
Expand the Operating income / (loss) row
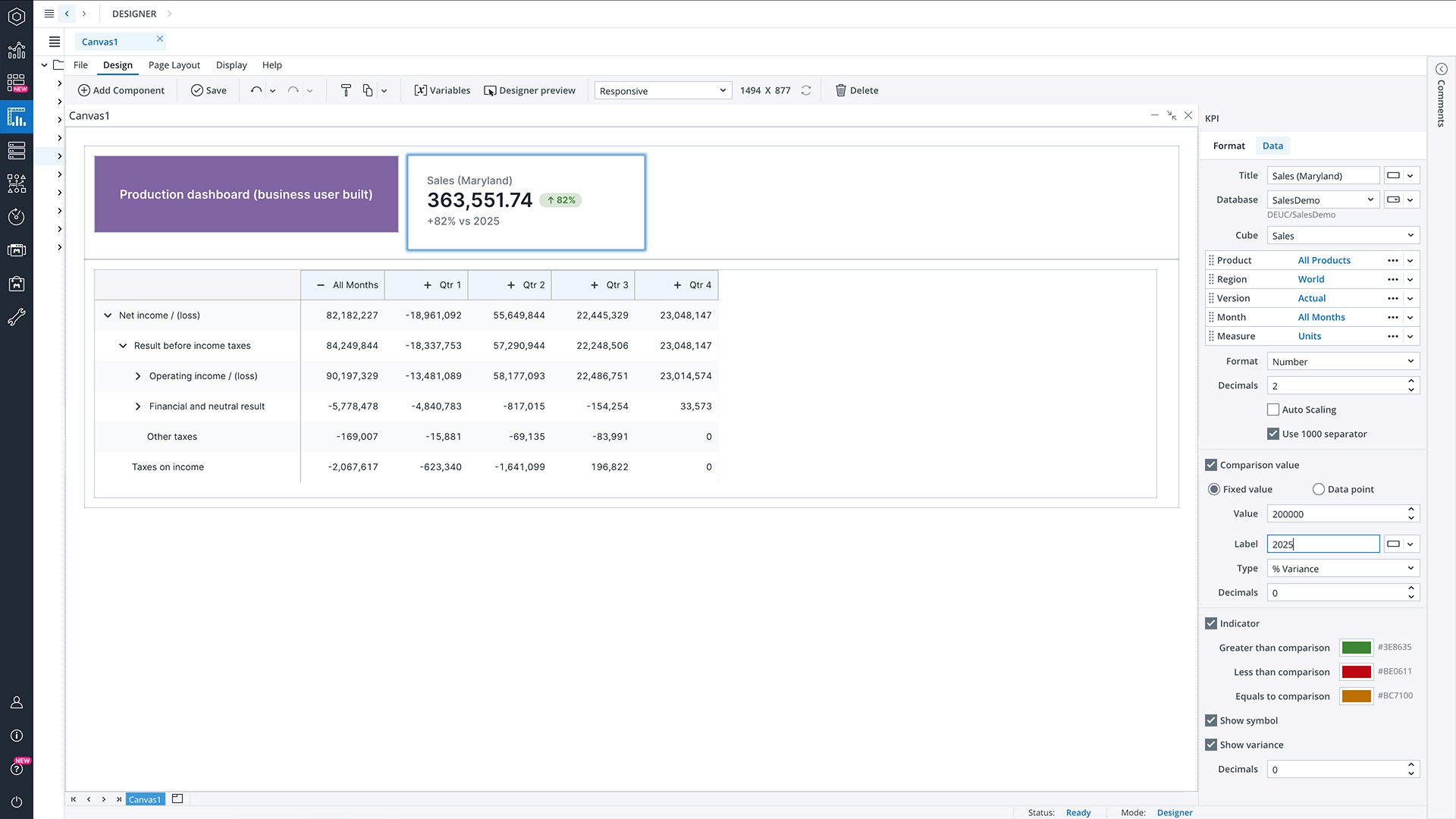click(x=138, y=375)
